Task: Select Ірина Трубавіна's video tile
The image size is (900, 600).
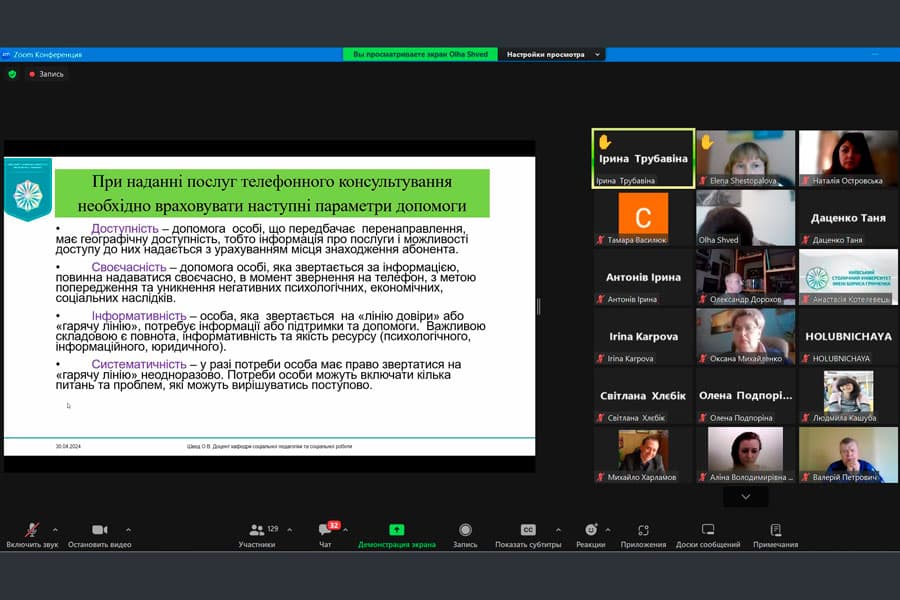Action: [x=643, y=158]
